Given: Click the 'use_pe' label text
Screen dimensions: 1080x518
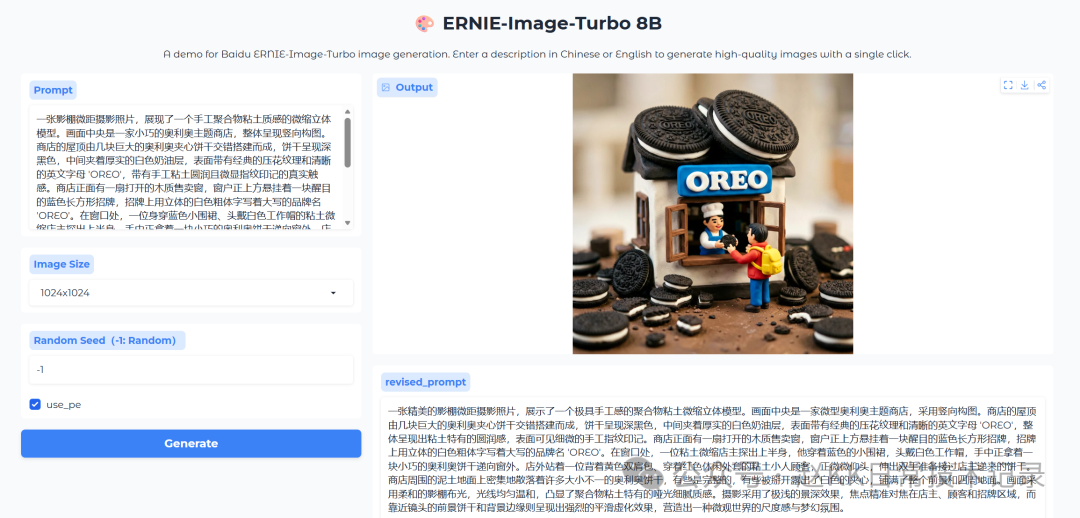Looking at the screenshot, I should [x=63, y=404].
